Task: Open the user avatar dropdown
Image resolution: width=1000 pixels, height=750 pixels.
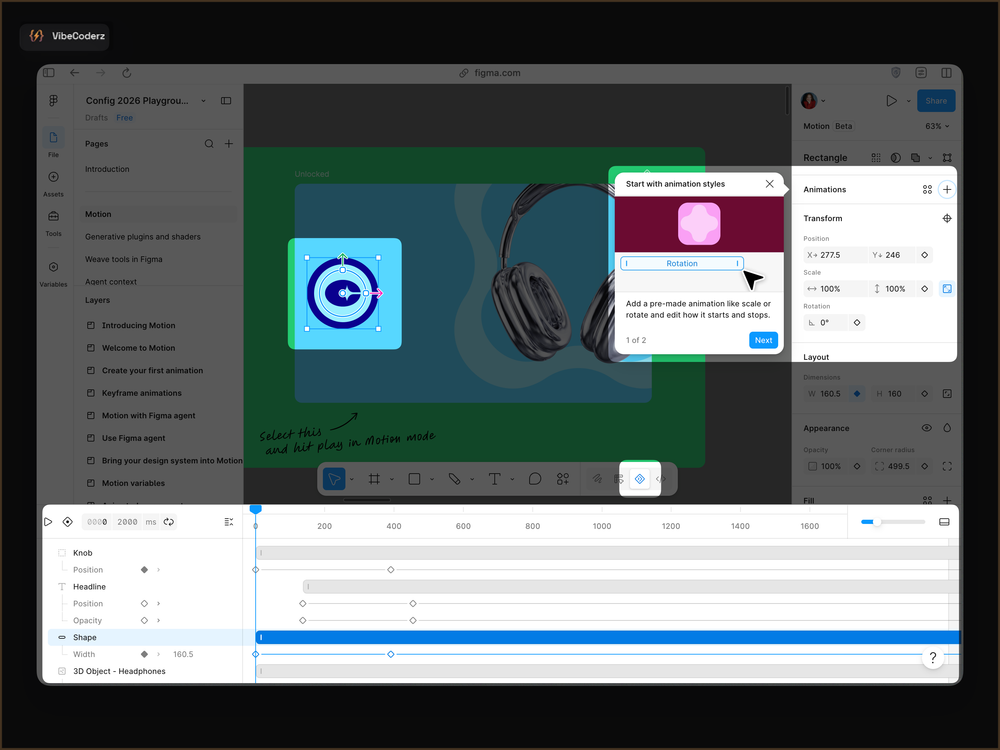Action: click(x=813, y=101)
